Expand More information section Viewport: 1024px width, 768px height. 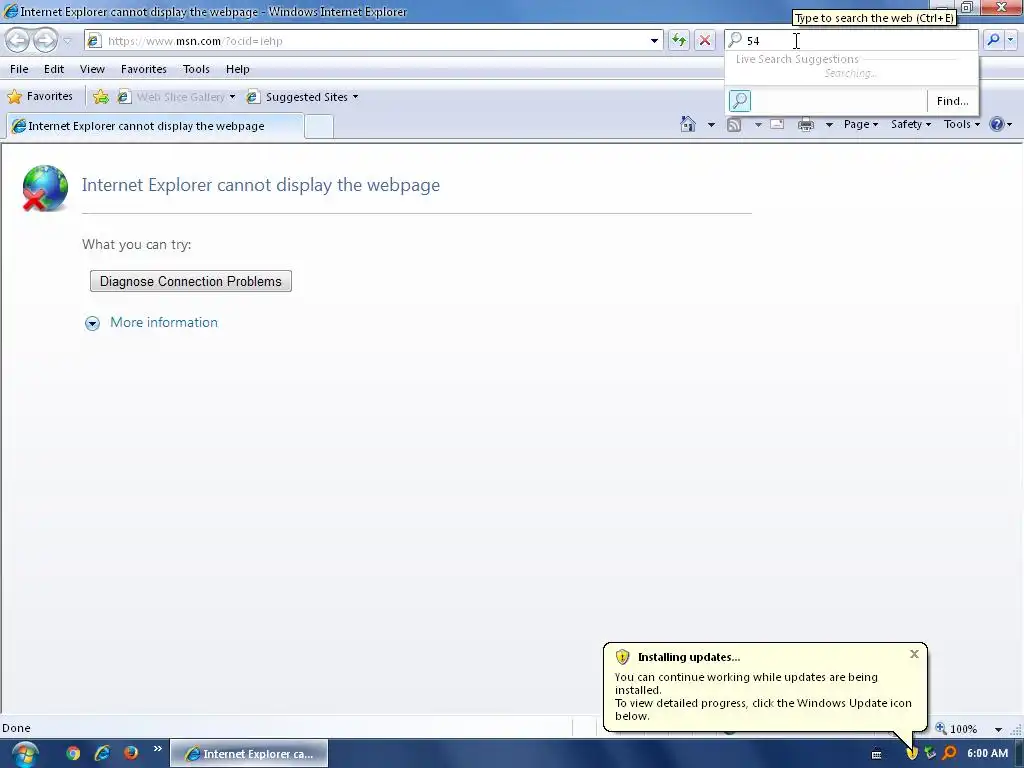pyautogui.click(x=92, y=323)
